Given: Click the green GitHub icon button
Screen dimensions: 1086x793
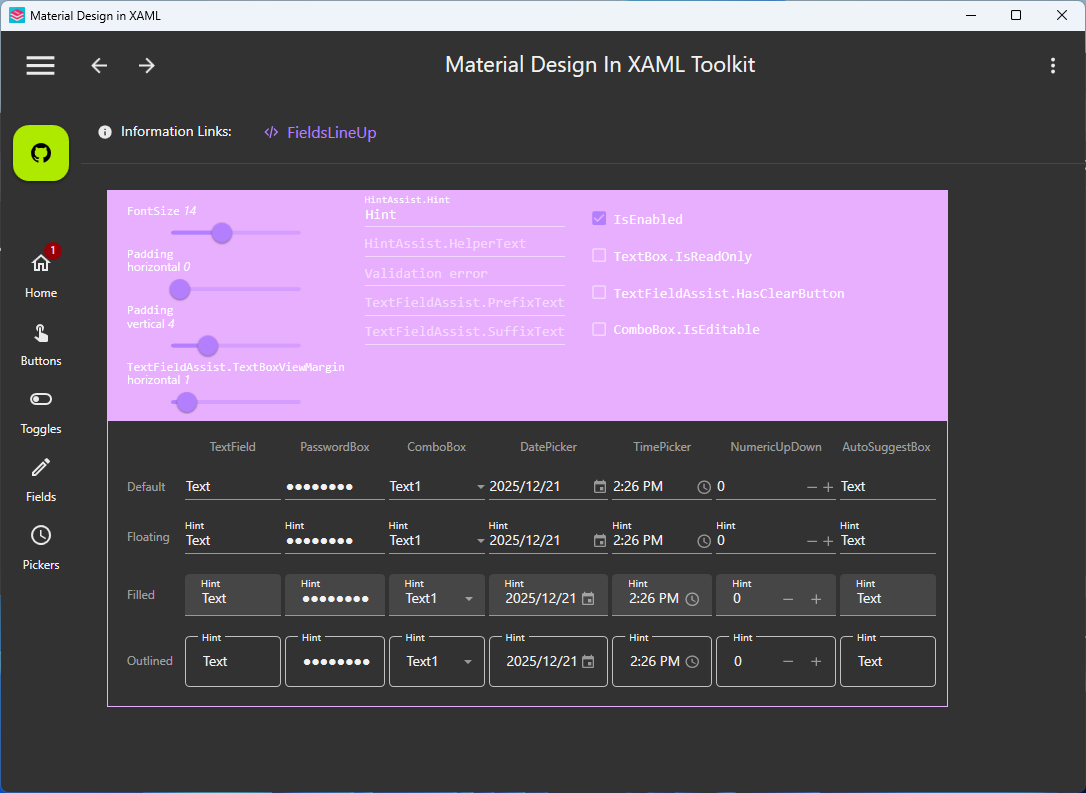Looking at the screenshot, I should [x=41, y=153].
